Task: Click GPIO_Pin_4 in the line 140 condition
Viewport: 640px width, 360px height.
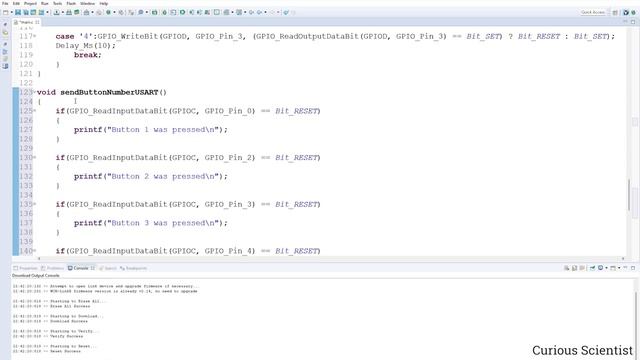Action: point(229,251)
